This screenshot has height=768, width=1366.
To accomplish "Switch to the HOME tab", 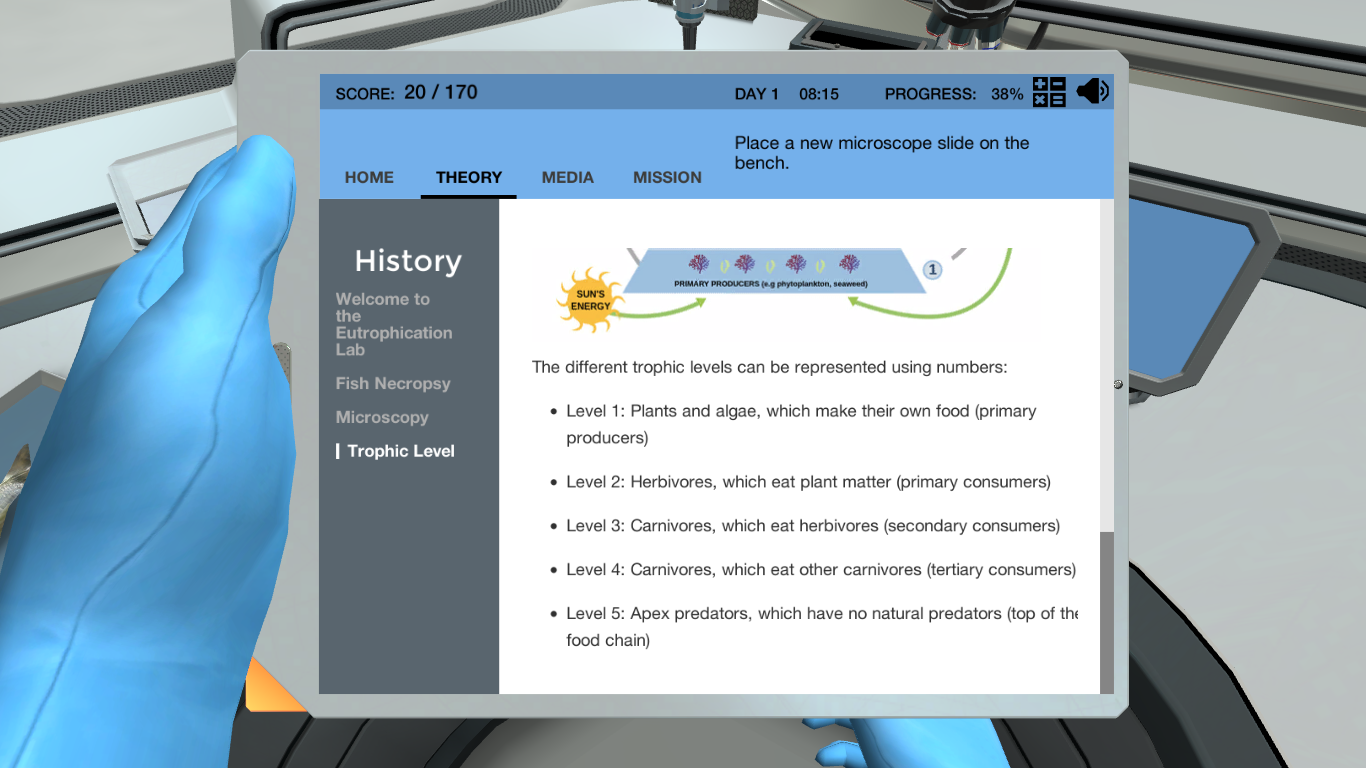I will (x=369, y=177).
